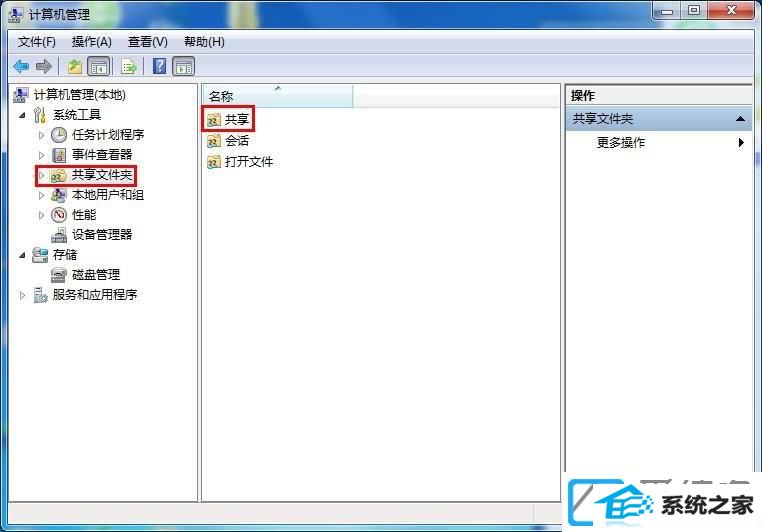
Task: Open the Help question mark icon
Action: pos(159,66)
